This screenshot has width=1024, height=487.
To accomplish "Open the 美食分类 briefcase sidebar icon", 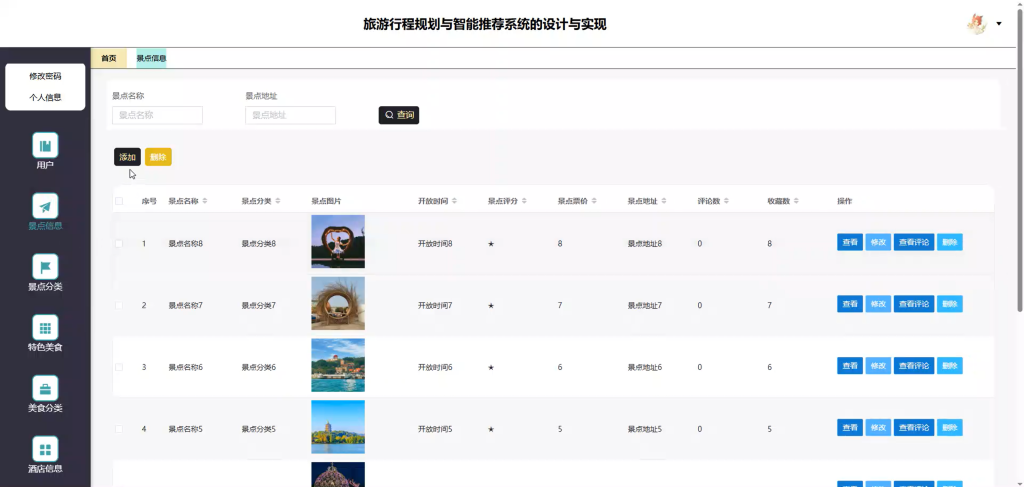I will click(45, 388).
